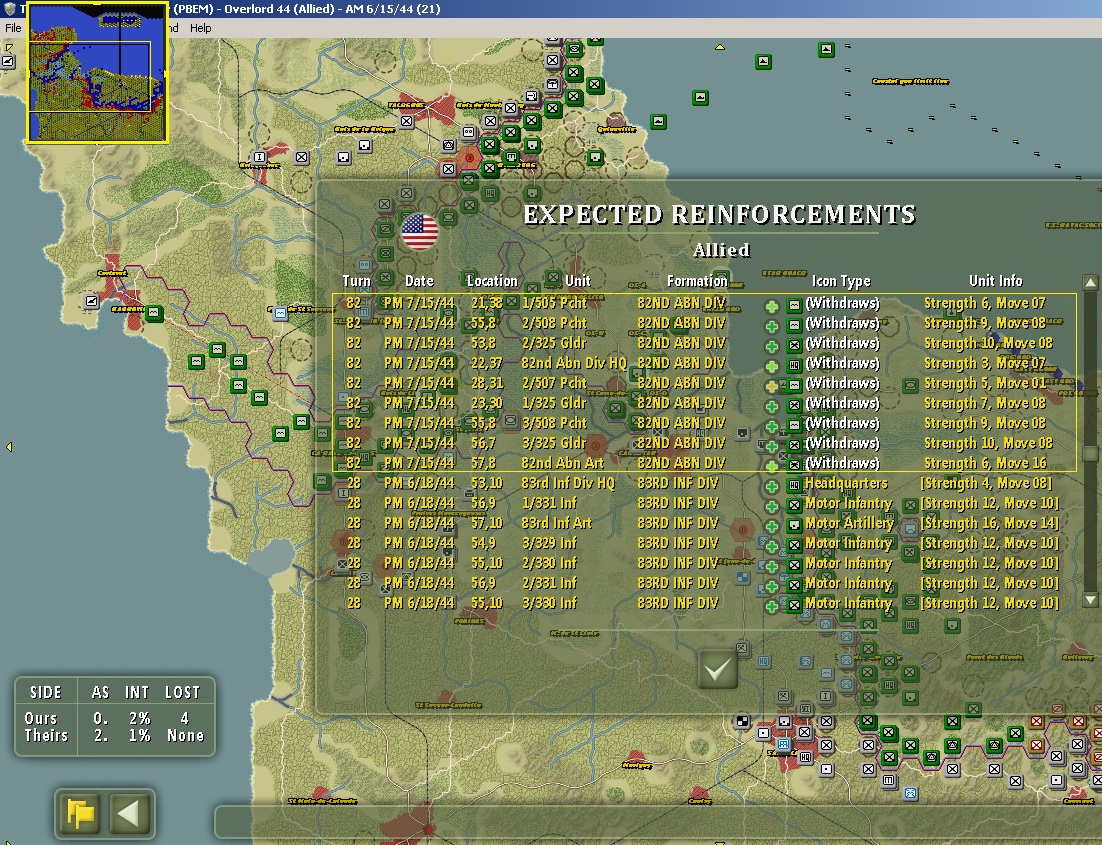Click the yellow map scroll arrow at top edge

[x=720, y=47]
